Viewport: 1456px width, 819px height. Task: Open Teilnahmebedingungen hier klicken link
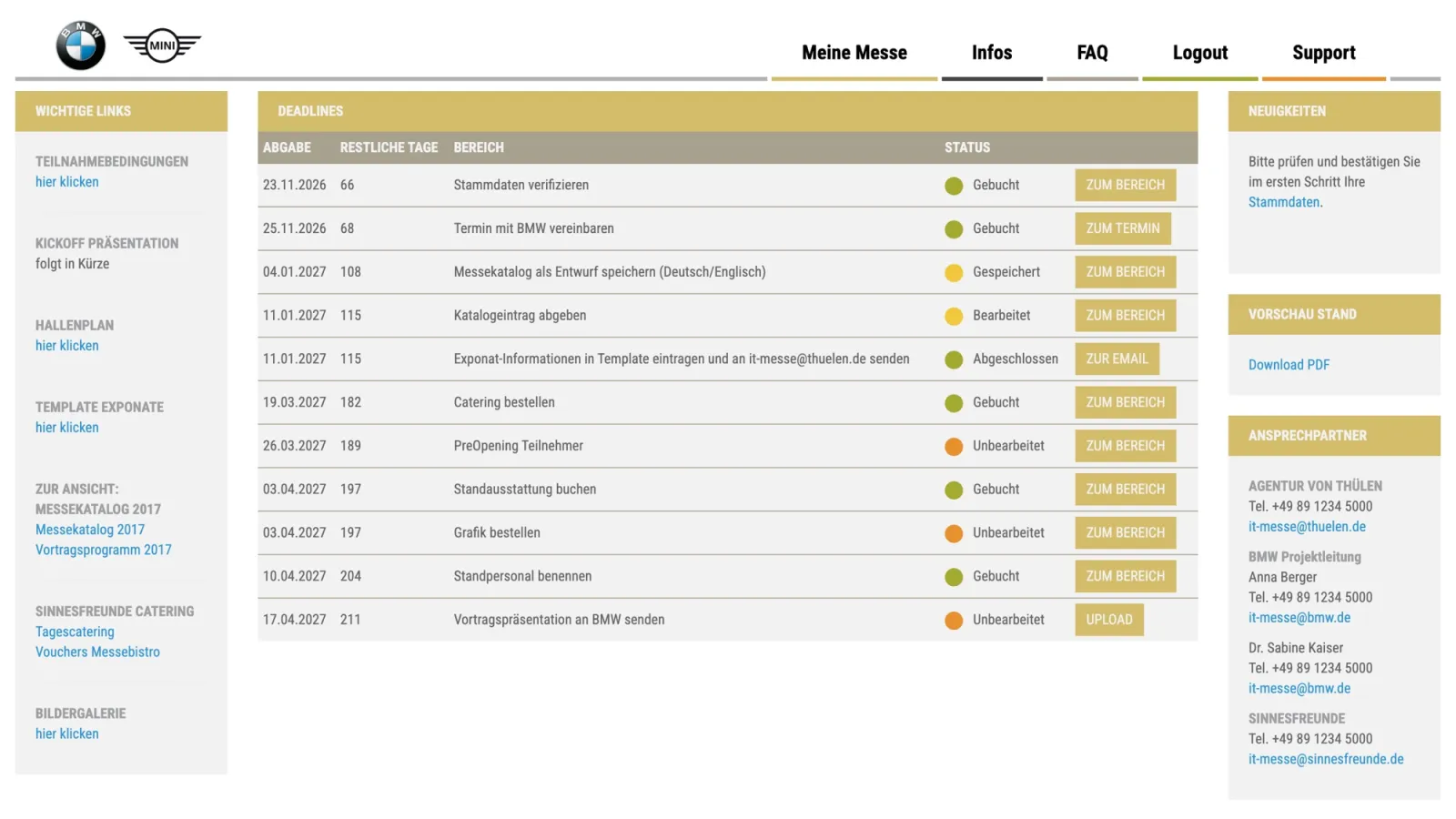coord(66,182)
